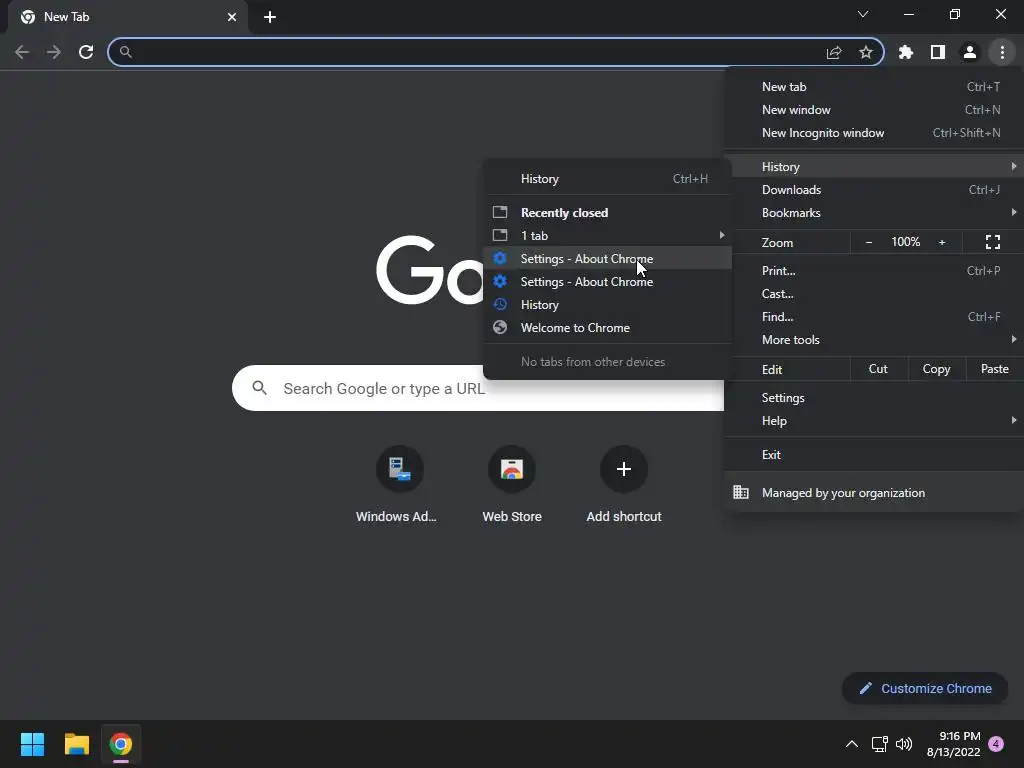Open Settings from the Chrome menu
The image size is (1024, 768).
(x=874, y=398)
